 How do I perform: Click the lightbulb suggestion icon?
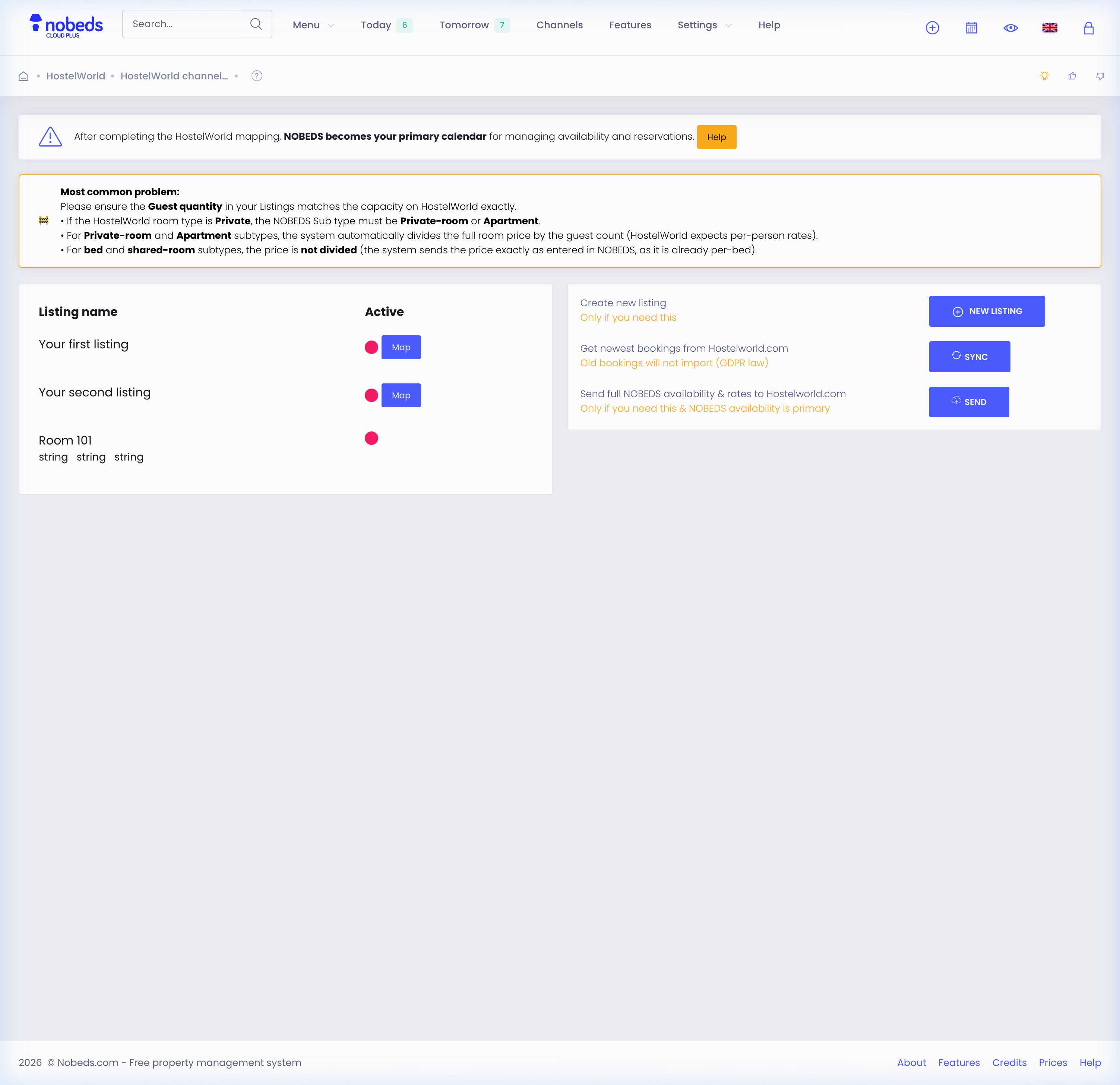1045,76
